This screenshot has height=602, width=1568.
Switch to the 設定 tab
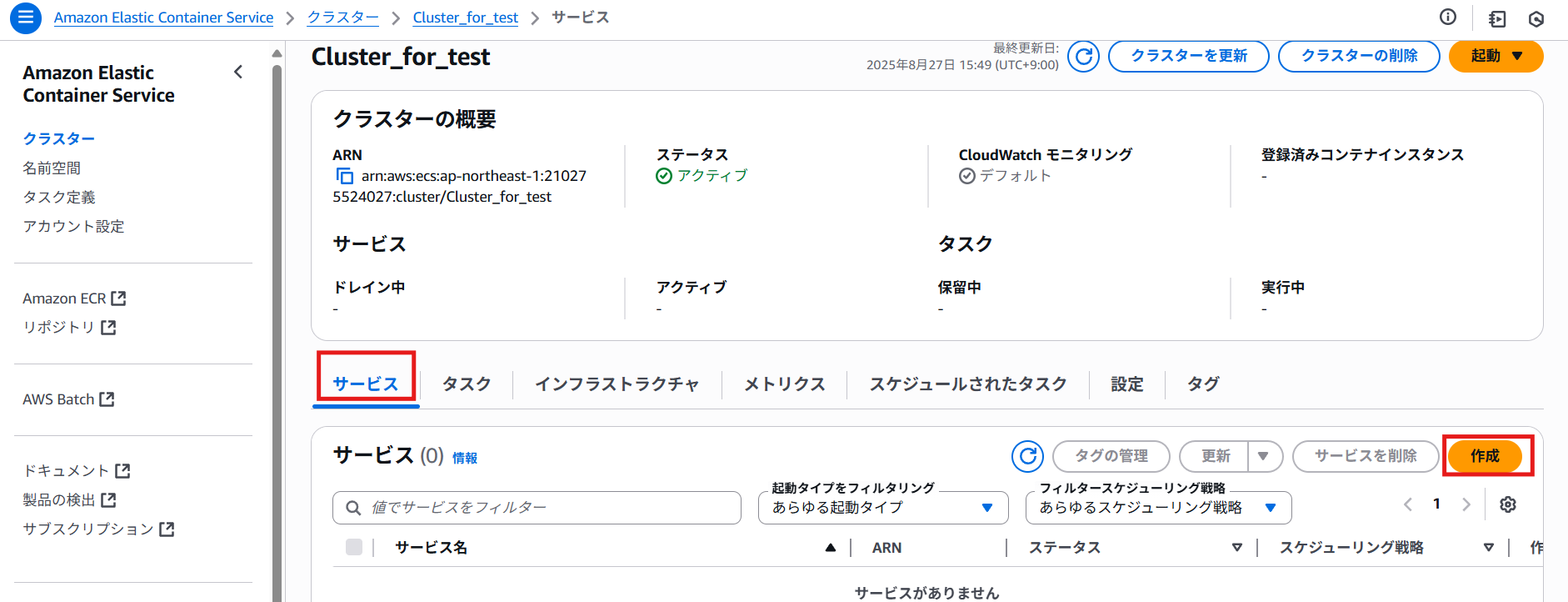(x=1127, y=384)
